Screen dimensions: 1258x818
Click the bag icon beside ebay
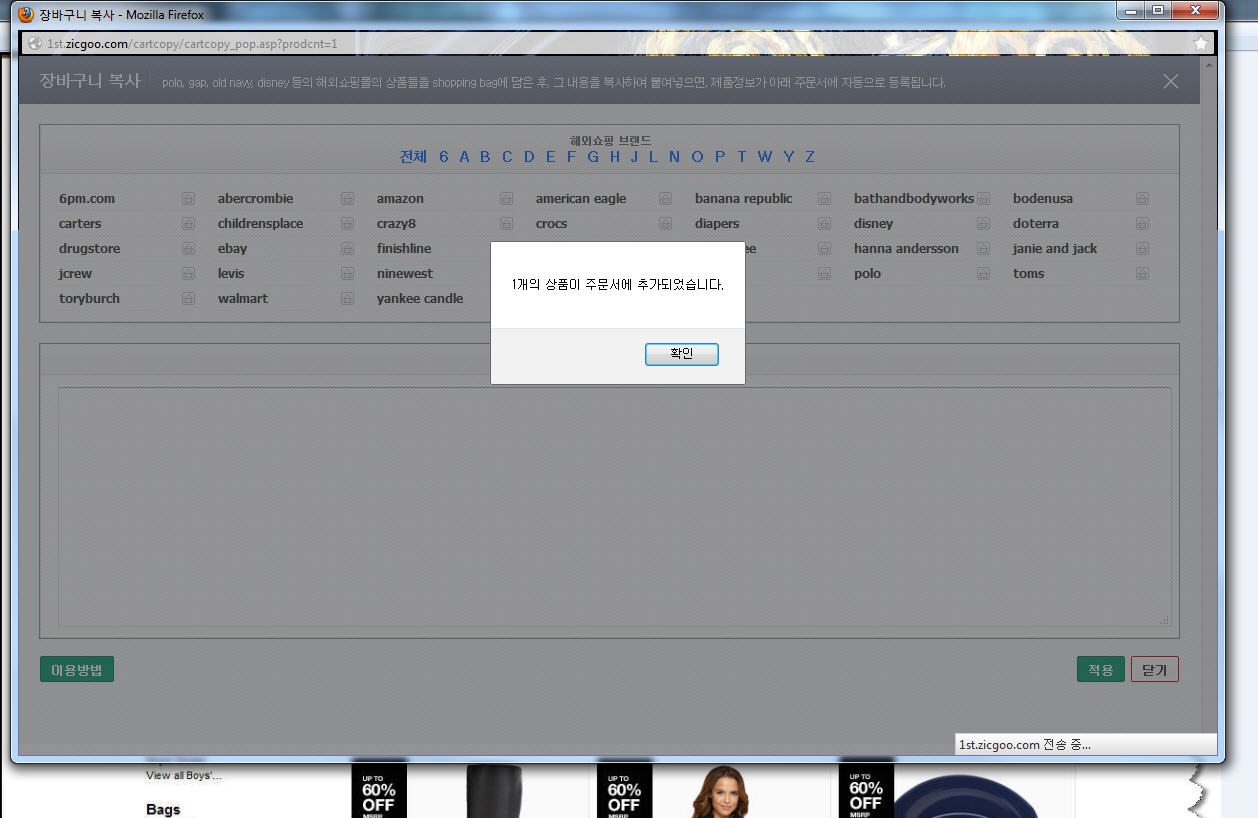click(347, 248)
